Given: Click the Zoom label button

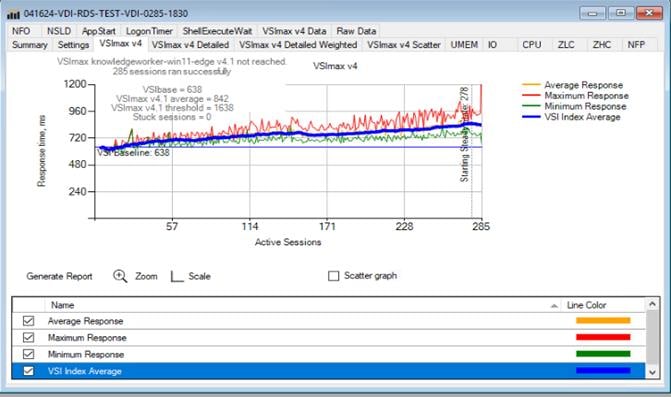Looking at the screenshot, I should [146, 276].
